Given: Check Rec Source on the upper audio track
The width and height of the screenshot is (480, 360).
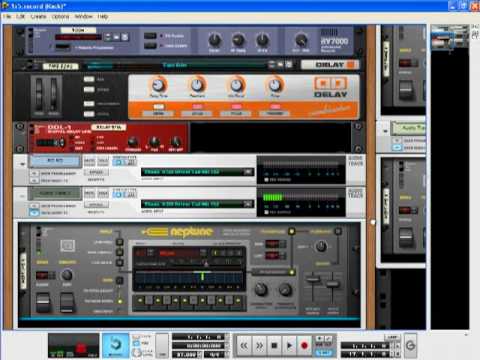Looking at the screenshot, I should click(x=266, y=180).
